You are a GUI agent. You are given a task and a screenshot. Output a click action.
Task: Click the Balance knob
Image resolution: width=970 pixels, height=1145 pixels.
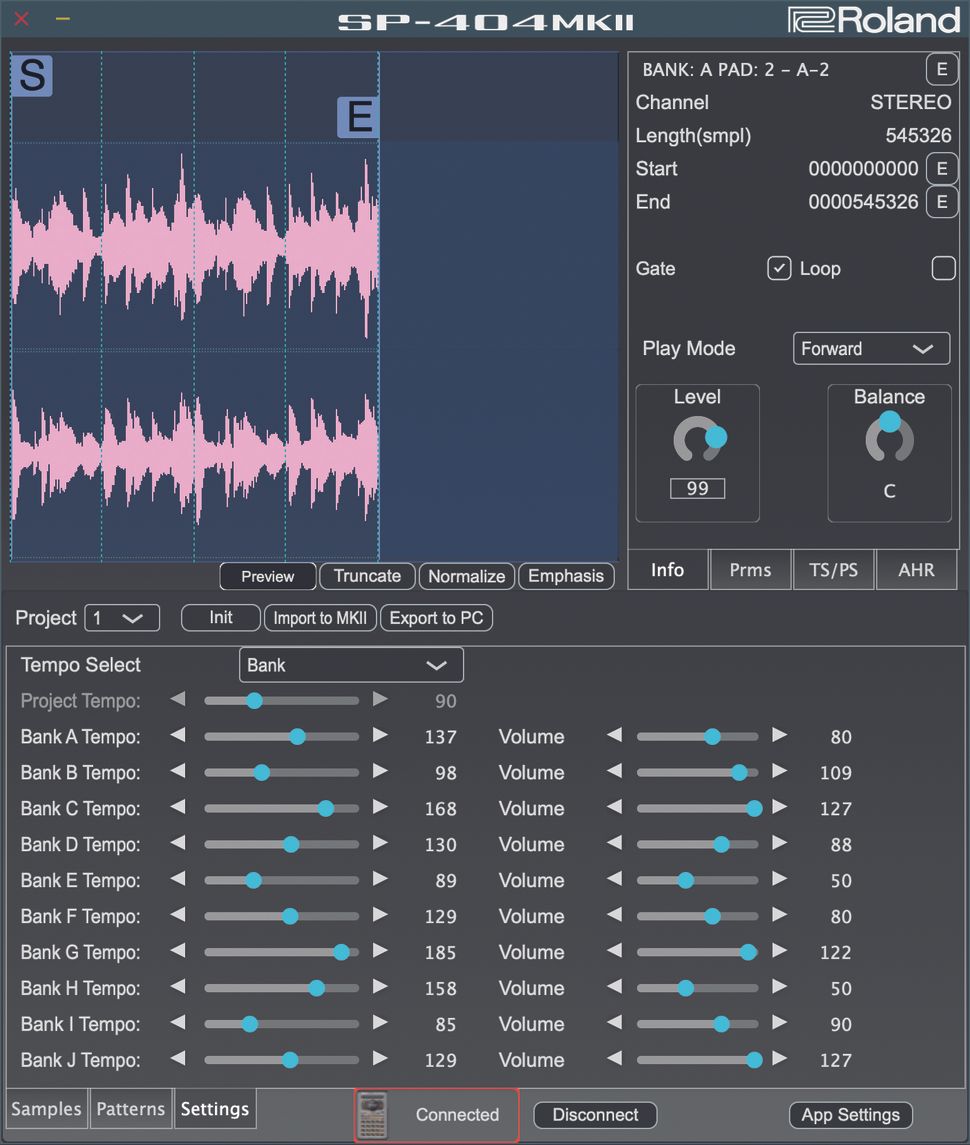point(889,439)
